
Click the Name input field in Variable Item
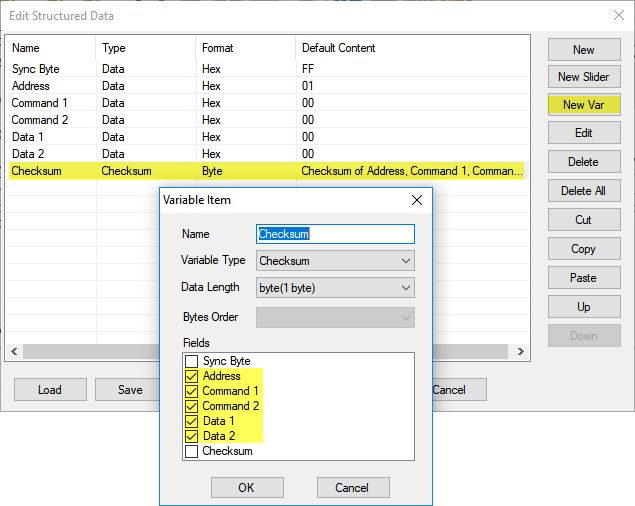tap(335, 234)
